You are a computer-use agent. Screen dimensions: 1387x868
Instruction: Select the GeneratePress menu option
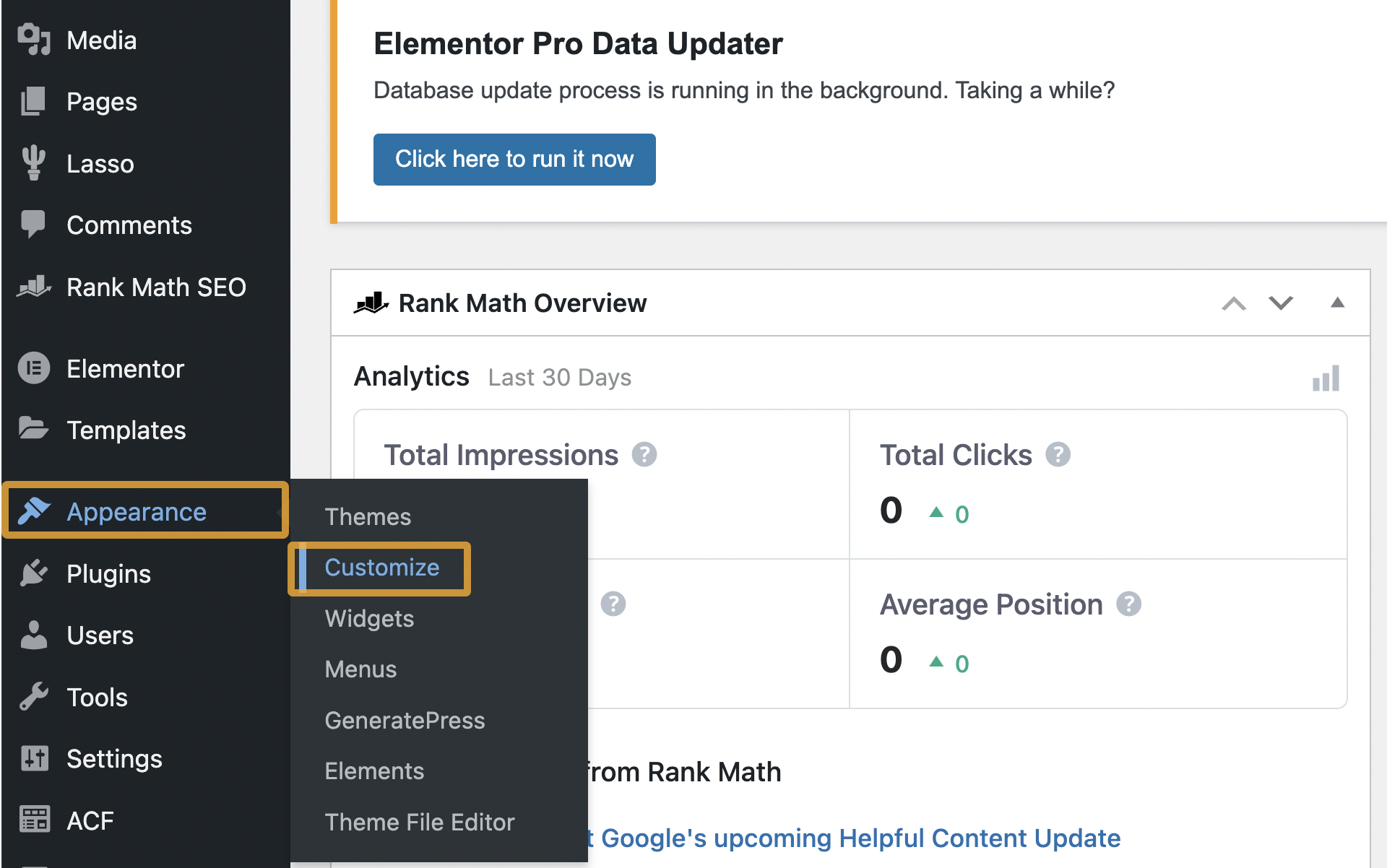click(404, 719)
